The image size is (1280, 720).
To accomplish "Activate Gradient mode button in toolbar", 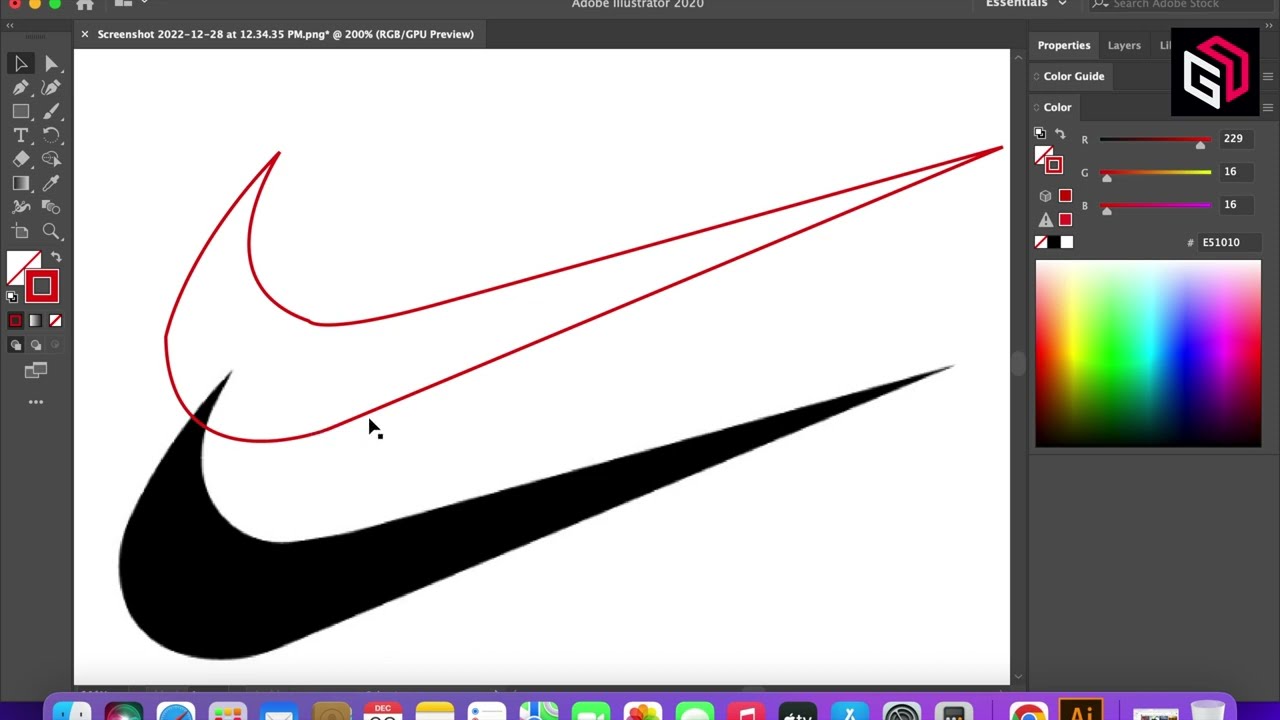I will 35,321.
